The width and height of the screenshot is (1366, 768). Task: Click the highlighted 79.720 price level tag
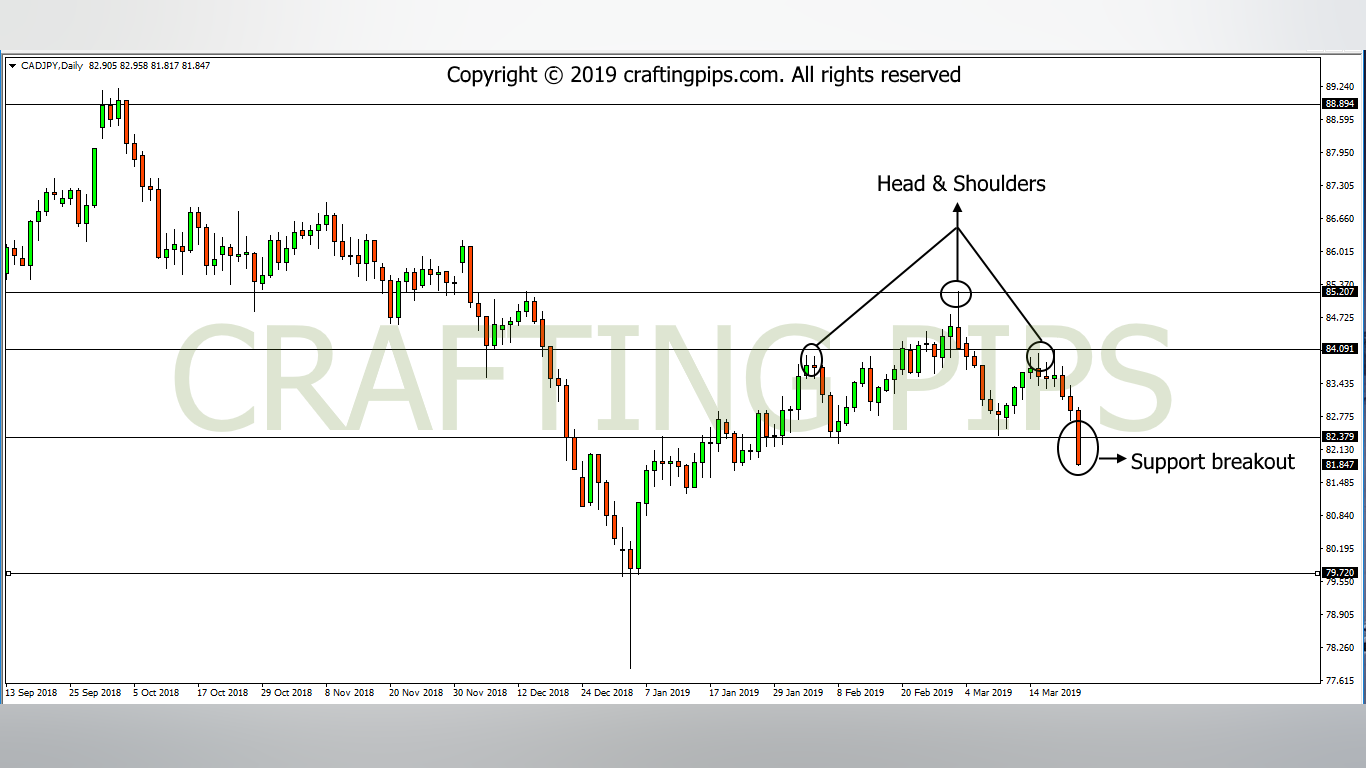[x=1339, y=573]
